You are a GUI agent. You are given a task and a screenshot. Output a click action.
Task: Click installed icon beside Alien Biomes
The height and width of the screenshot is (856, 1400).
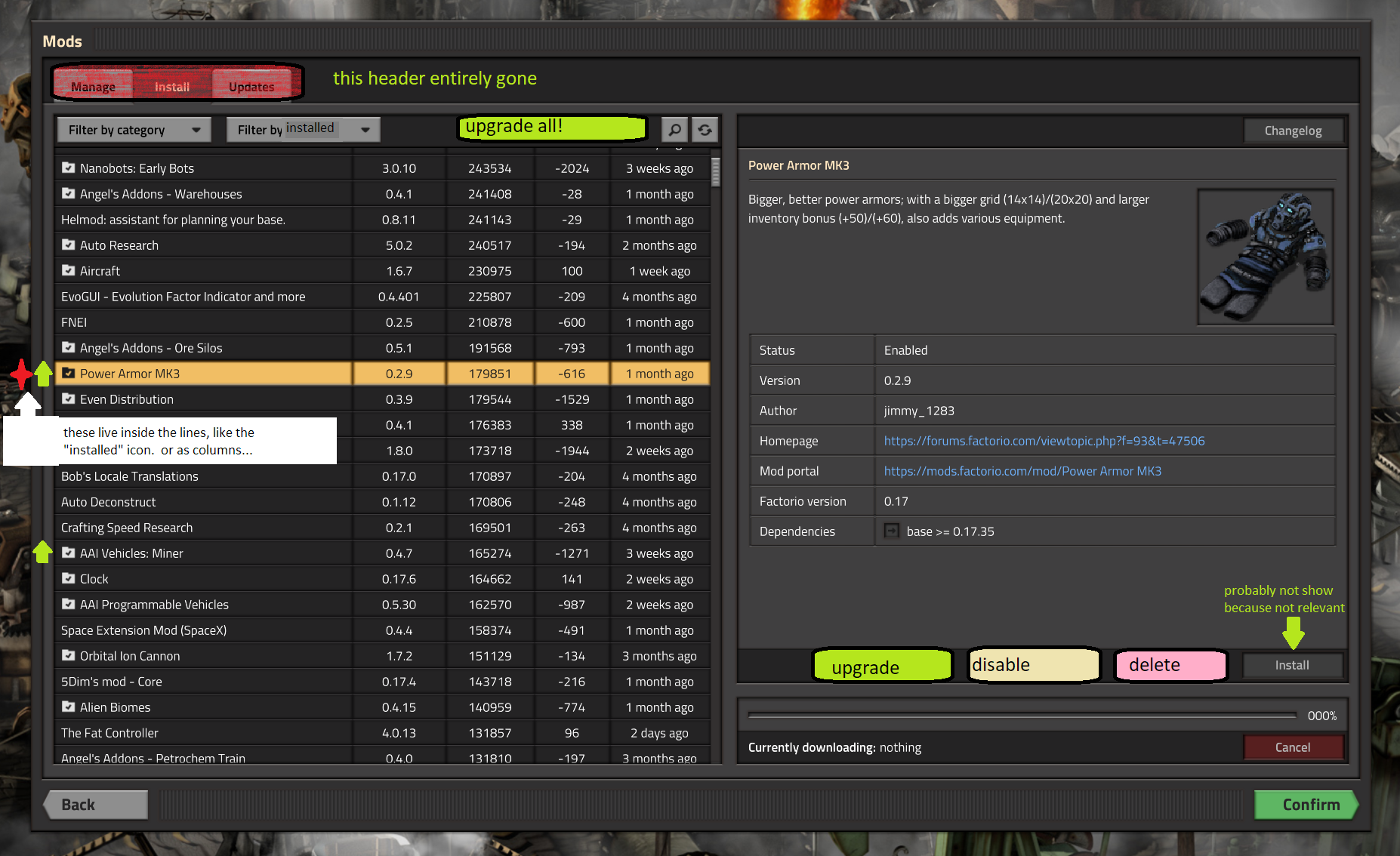click(x=68, y=707)
